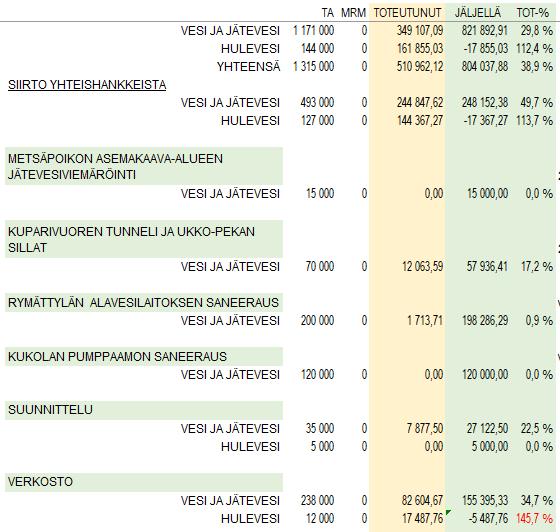Select total value 510 962,12
The image size is (560, 532).
[420, 66]
